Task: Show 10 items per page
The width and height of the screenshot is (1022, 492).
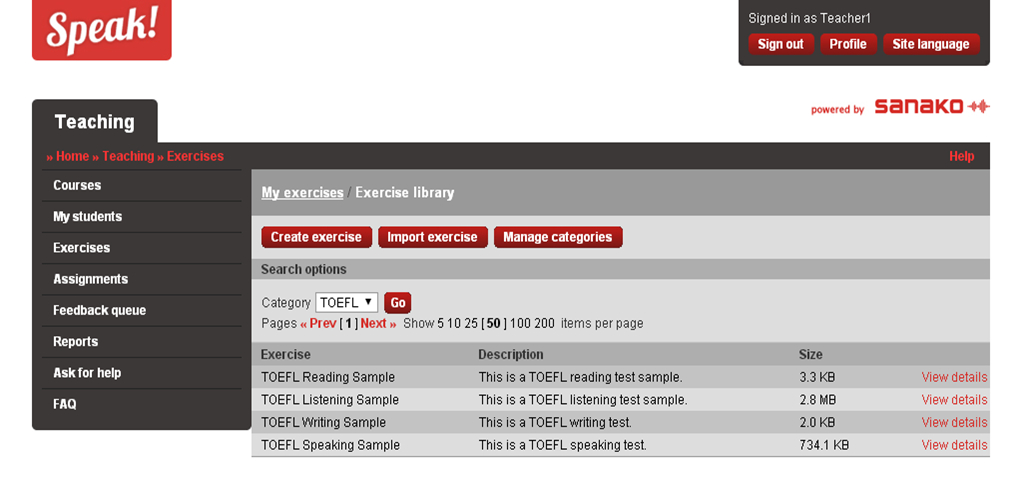Action: (x=454, y=324)
